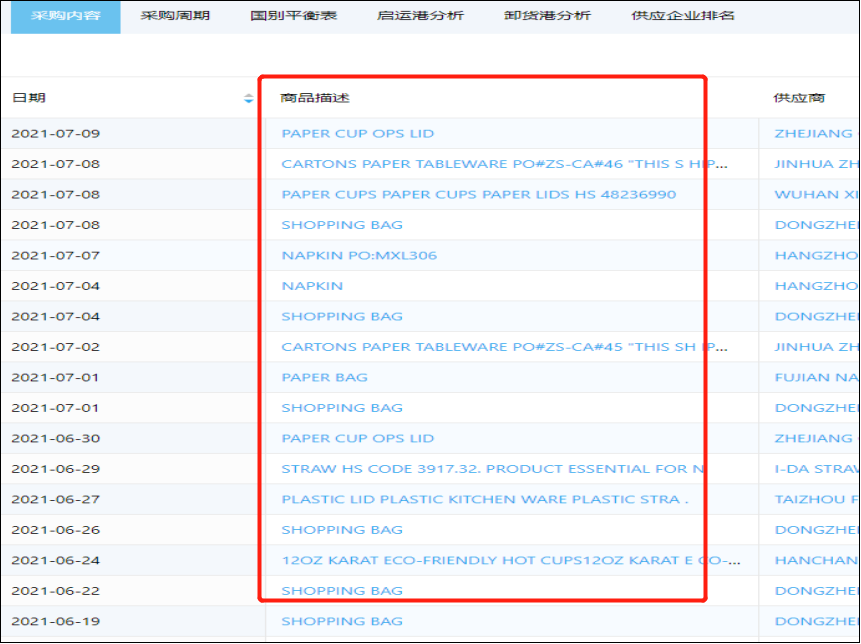Open NAPKIN in the 2021-07-04 row
The height and width of the screenshot is (644, 861).
312,286
